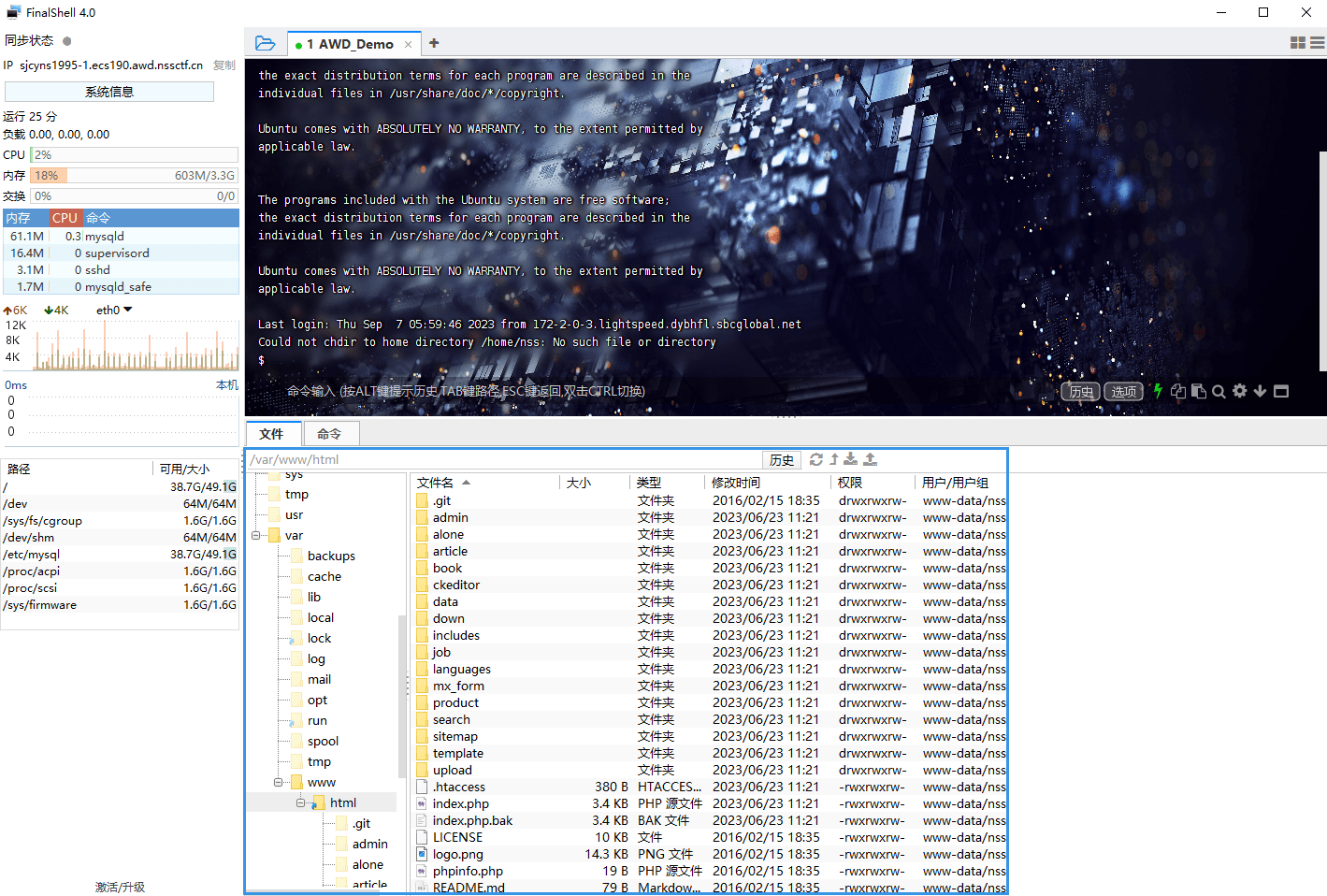Select index.php file
The width and height of the screenshot is (1327, 896).
pyautogui.click(x=711, y=804)
